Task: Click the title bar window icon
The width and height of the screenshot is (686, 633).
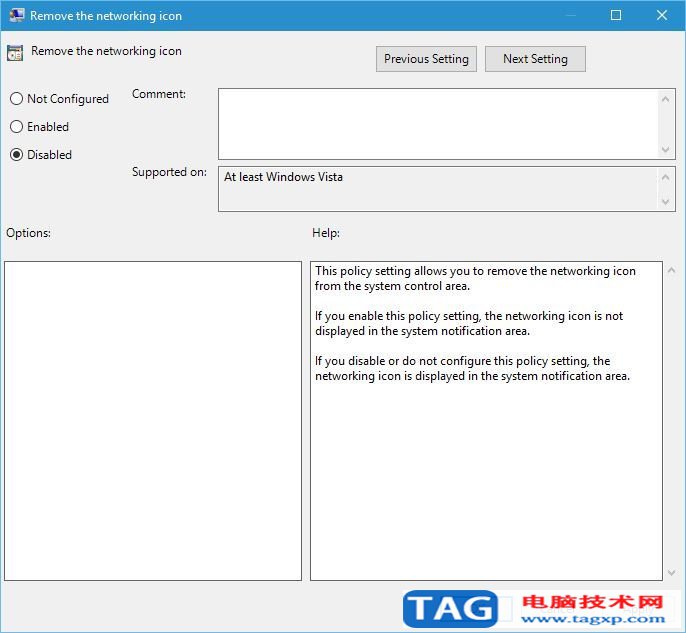Action: point(17,15)
